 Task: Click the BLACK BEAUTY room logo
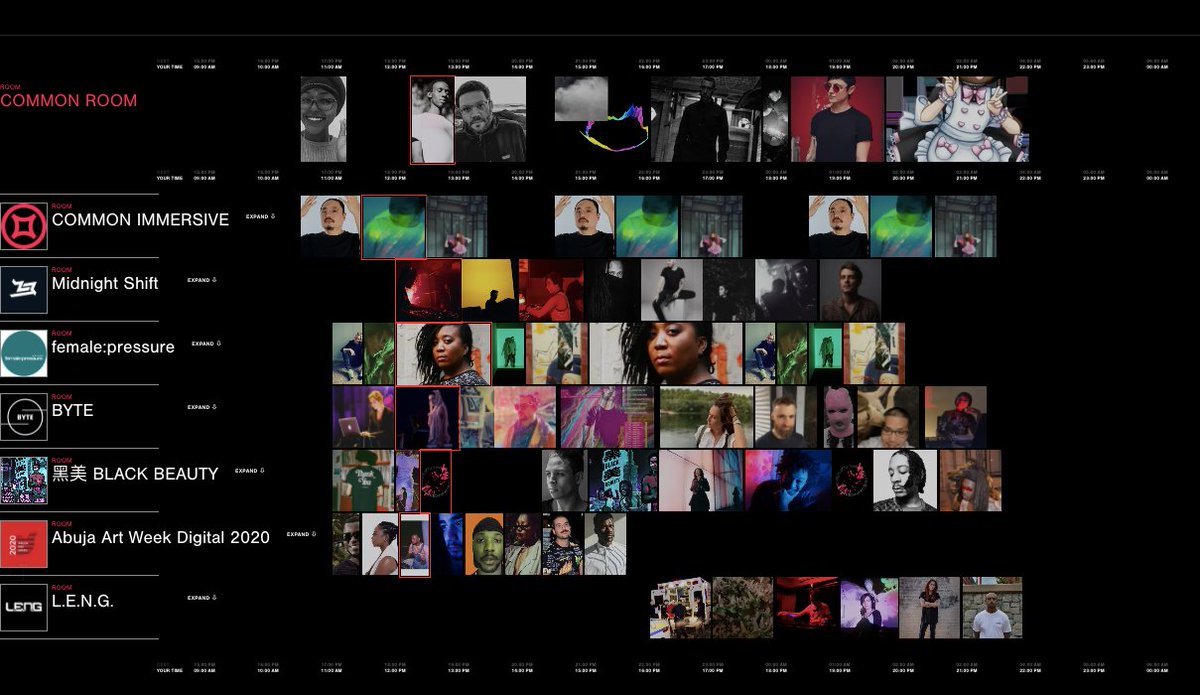pyautogui.click(x=24, y=480)
